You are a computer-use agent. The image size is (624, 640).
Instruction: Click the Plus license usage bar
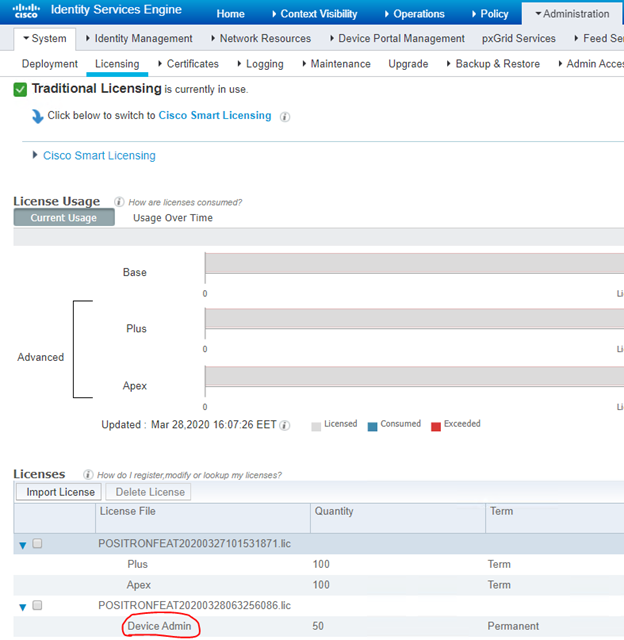[414, 319]
